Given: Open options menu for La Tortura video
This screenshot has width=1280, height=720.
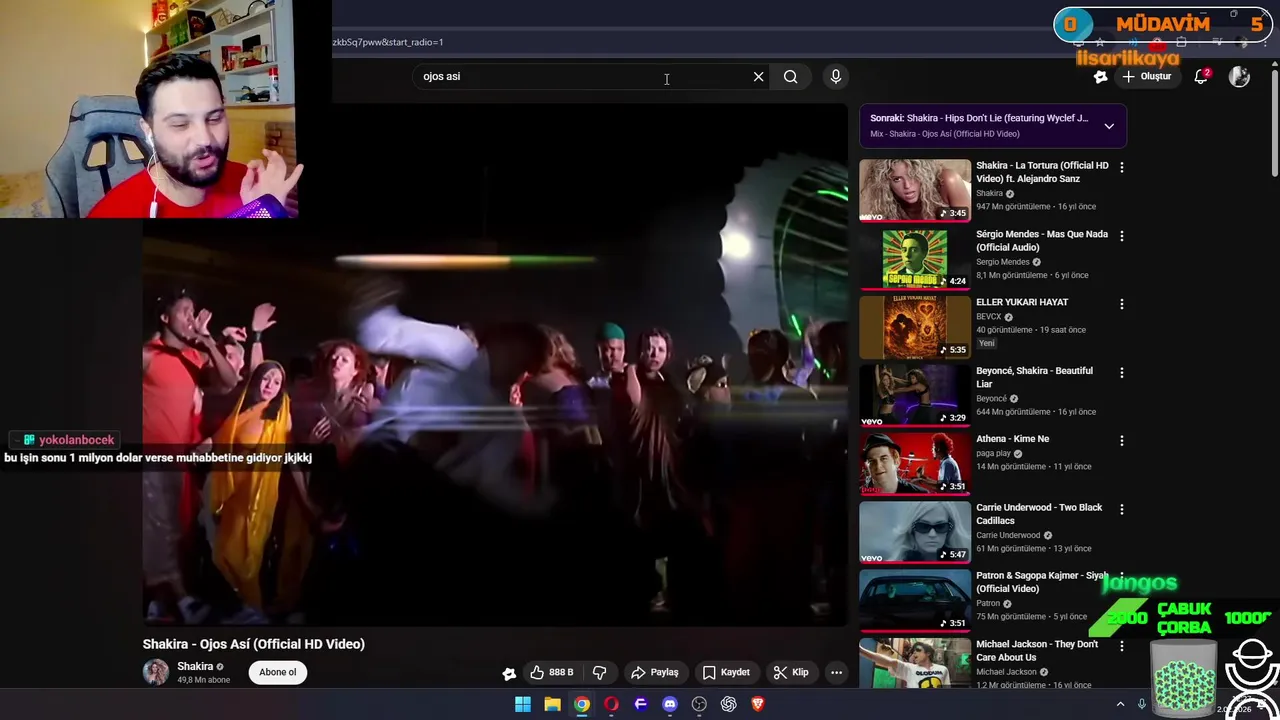Looking at the screenshot, I should pyautogui.click(x=1121, y=167).
